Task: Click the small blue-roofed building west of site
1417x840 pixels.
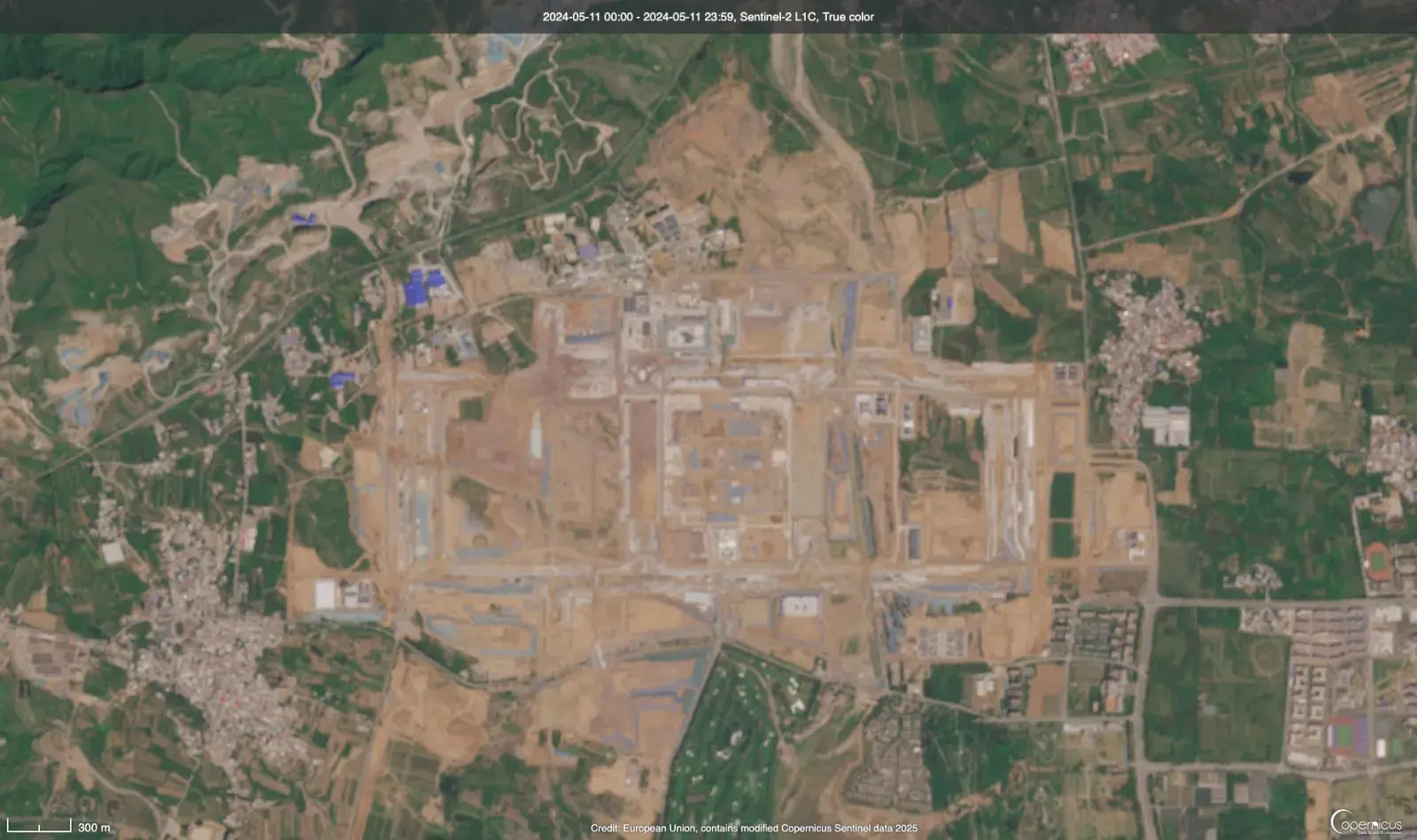Action: pyautogui.click(x=341, y=379)
